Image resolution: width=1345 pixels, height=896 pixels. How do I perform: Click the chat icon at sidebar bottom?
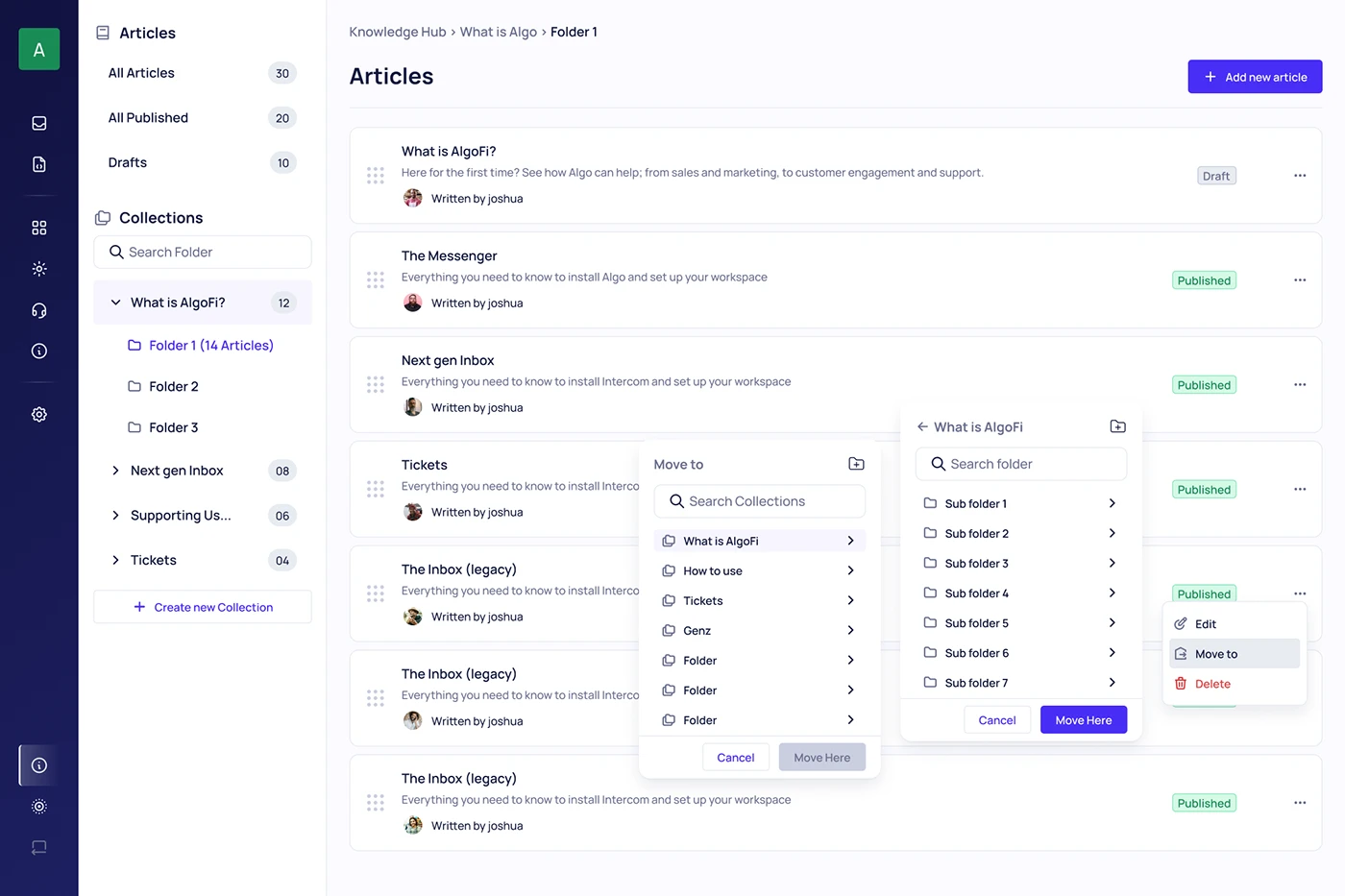click(x=39, y=847)
